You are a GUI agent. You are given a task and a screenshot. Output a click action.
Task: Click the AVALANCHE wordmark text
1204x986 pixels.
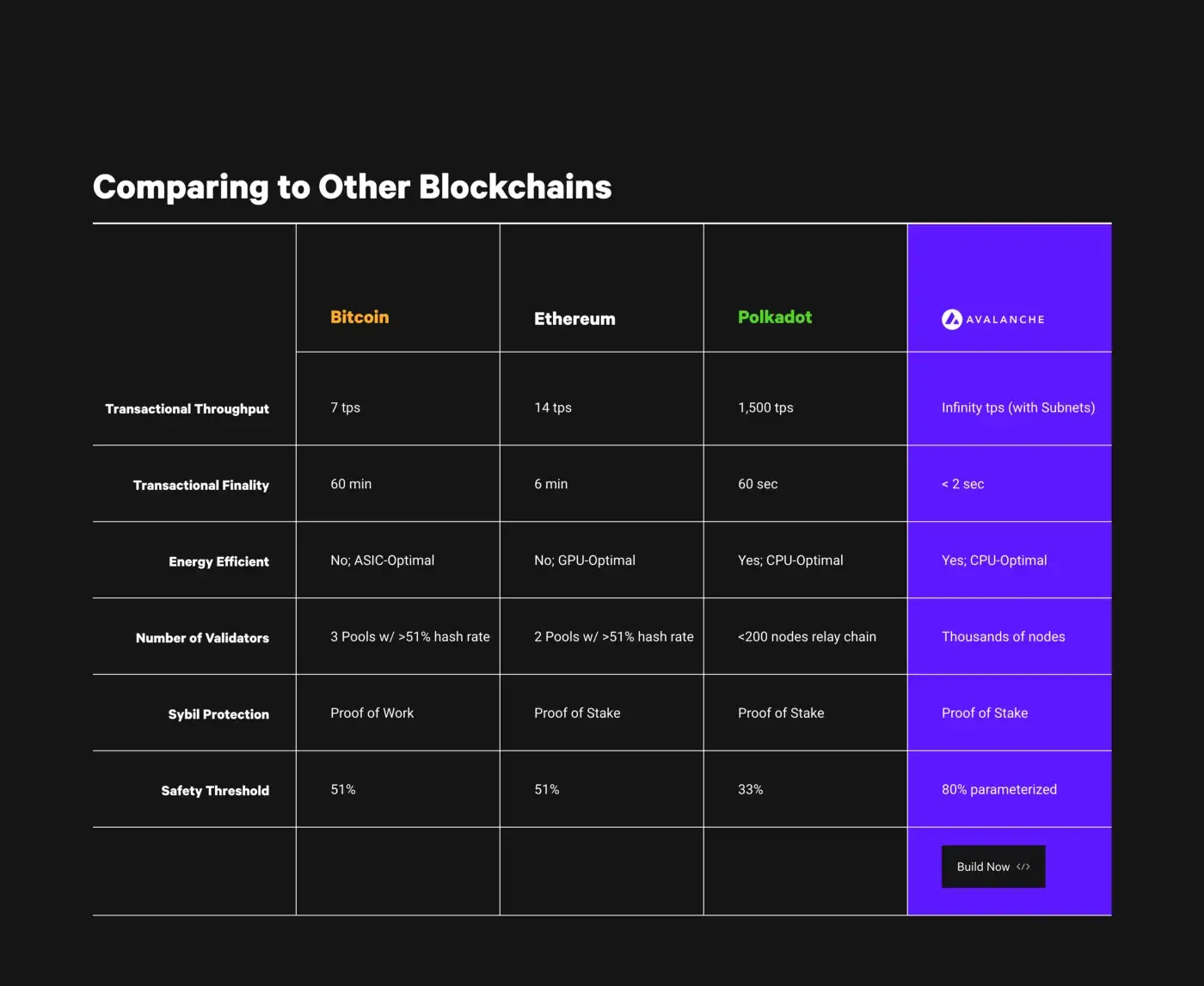tap(1005, 319)
